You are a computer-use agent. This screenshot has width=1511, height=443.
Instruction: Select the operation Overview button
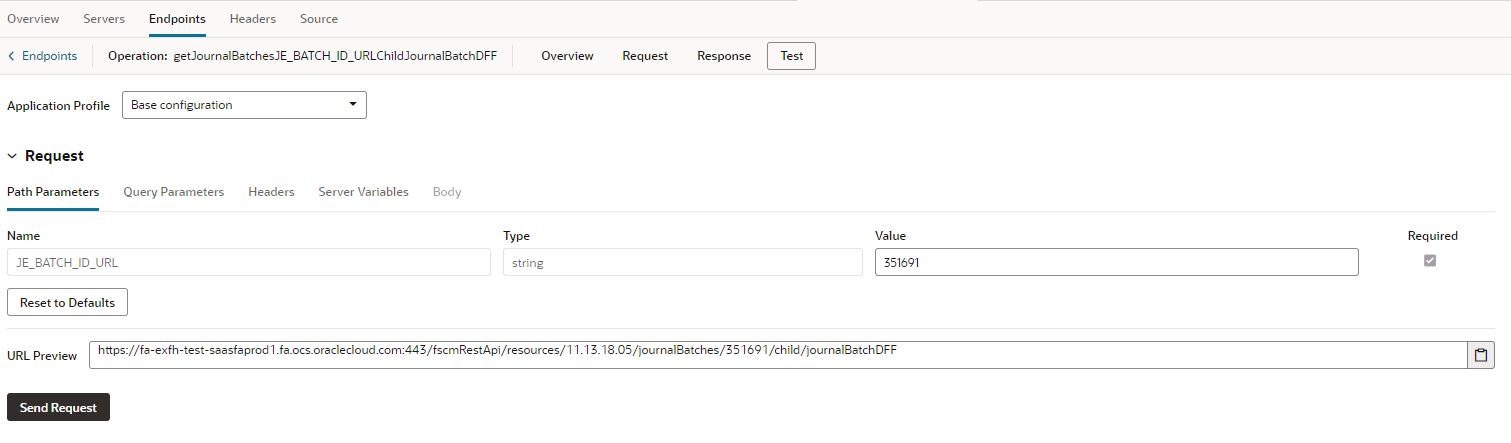[x=567, y=56]
